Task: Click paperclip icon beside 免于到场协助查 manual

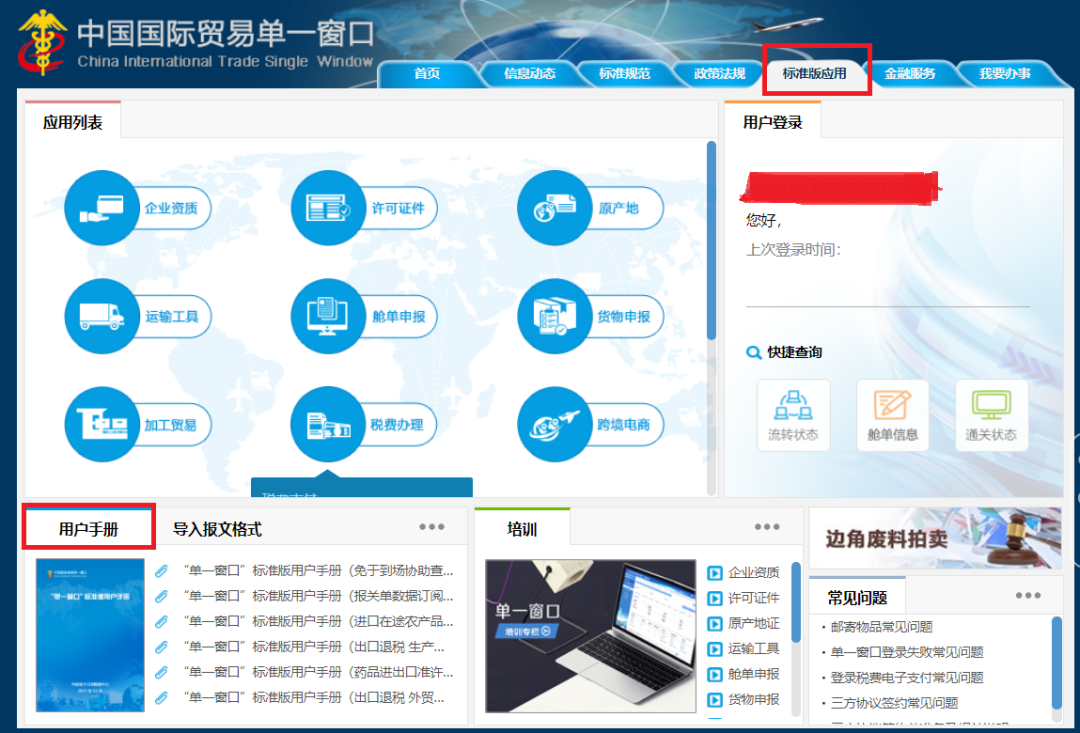Action: click(x=161, y=570)
